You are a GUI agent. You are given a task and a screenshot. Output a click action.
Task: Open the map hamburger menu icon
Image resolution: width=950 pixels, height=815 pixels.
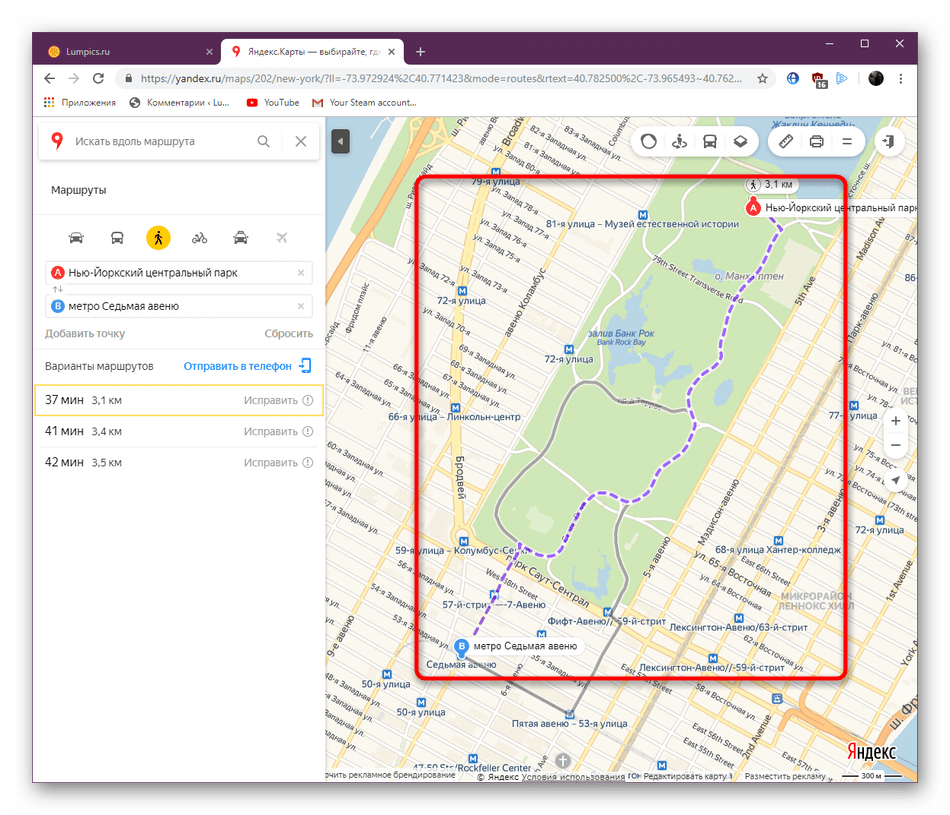click(x=847, y=141)
